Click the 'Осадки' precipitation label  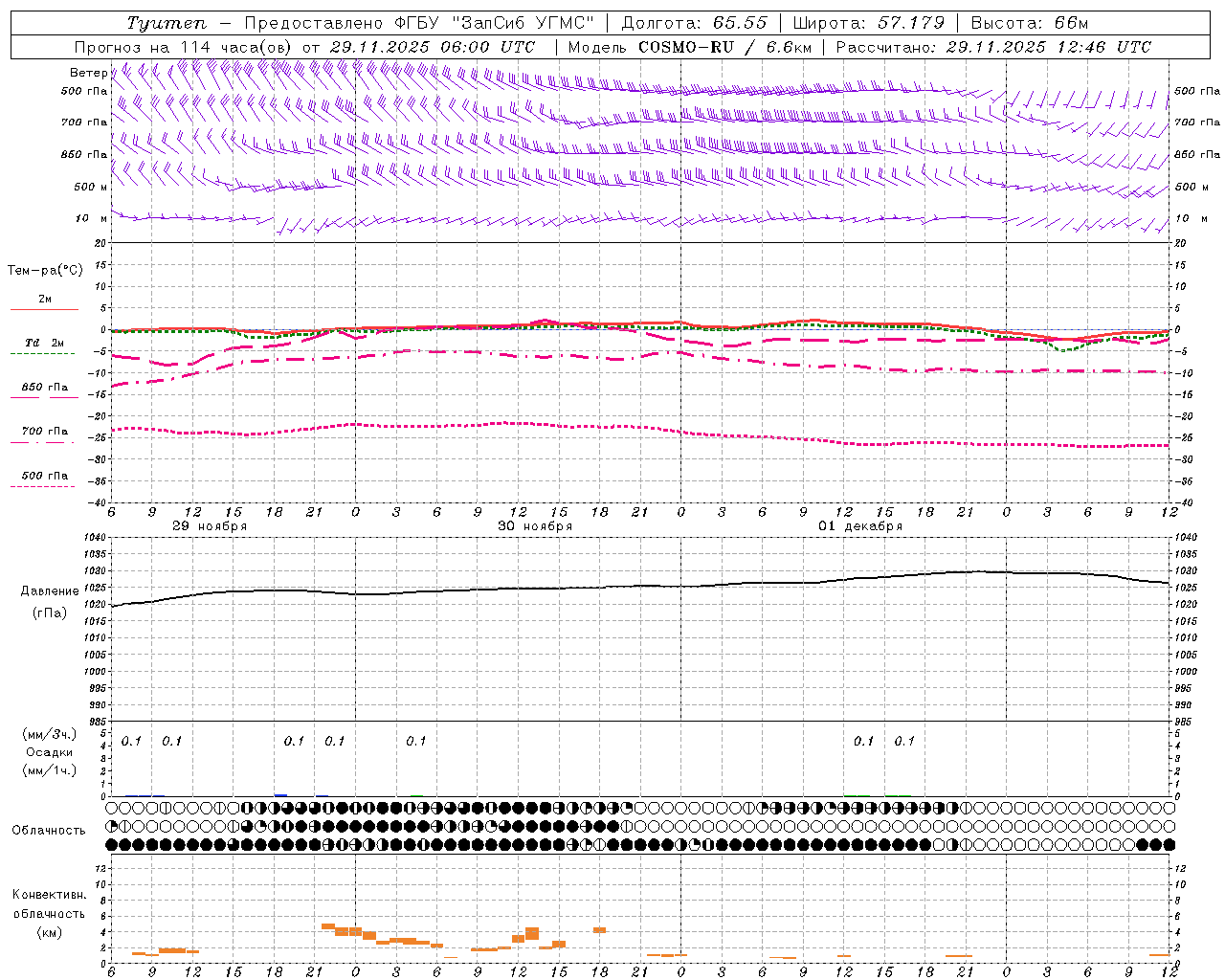50,752
